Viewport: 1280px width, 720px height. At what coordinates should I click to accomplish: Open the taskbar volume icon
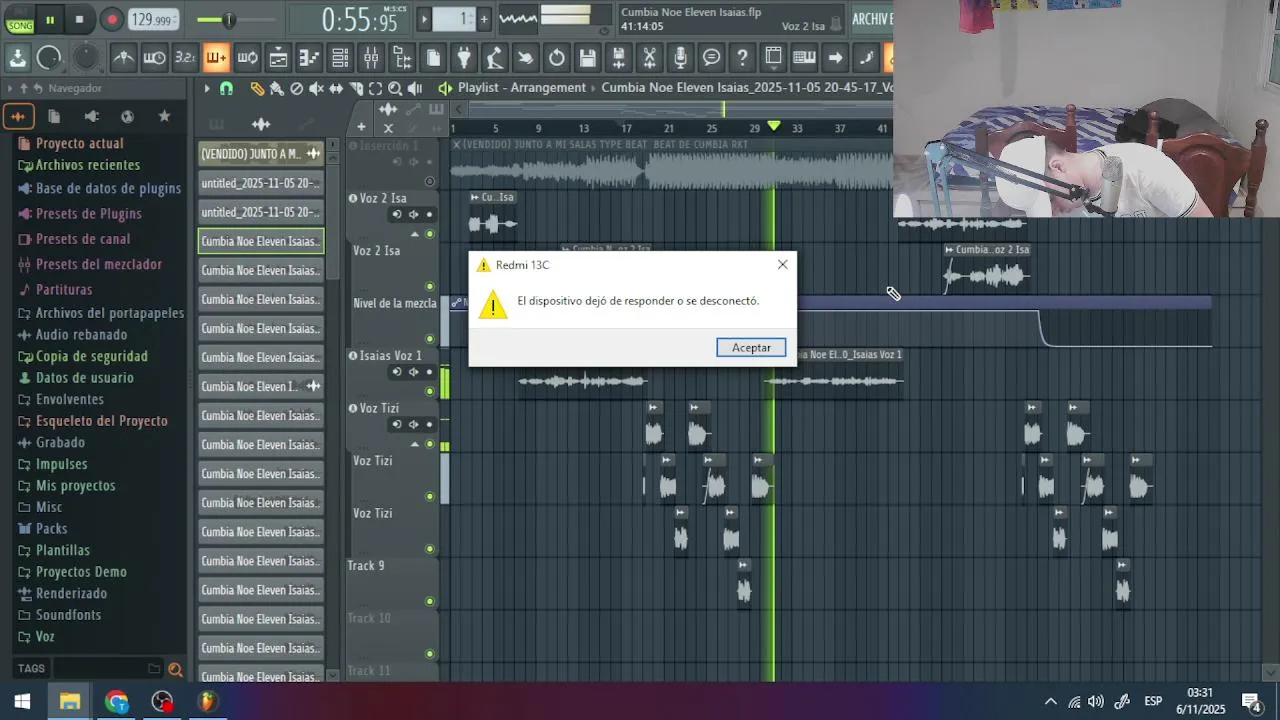tap(1096, 702)
